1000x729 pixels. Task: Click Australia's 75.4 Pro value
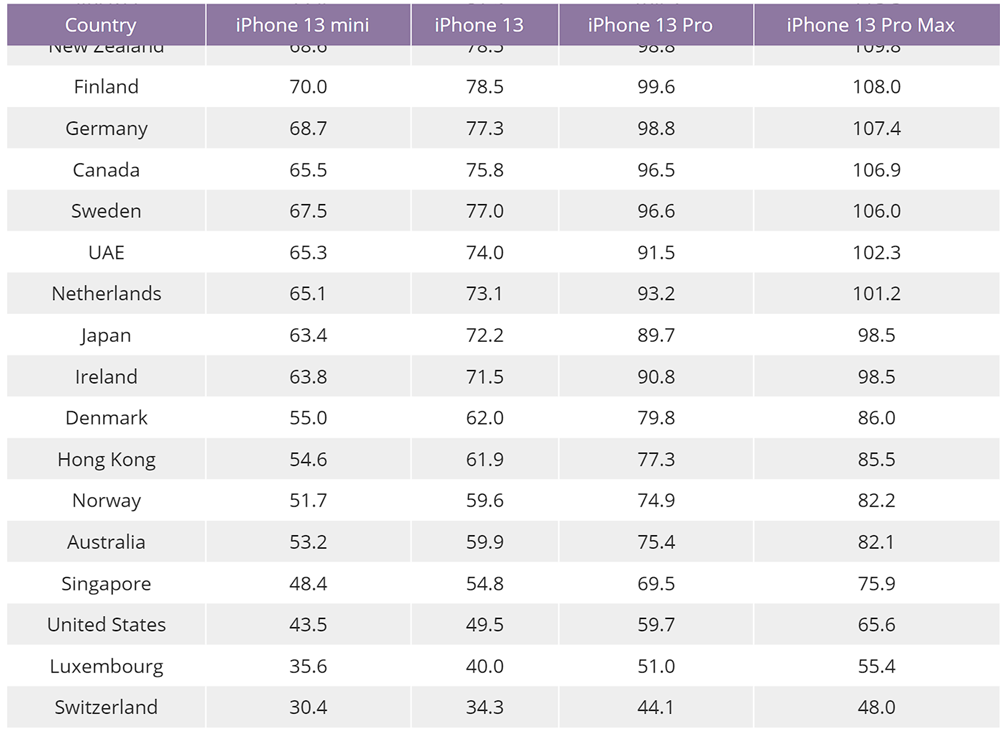[656, 541]
